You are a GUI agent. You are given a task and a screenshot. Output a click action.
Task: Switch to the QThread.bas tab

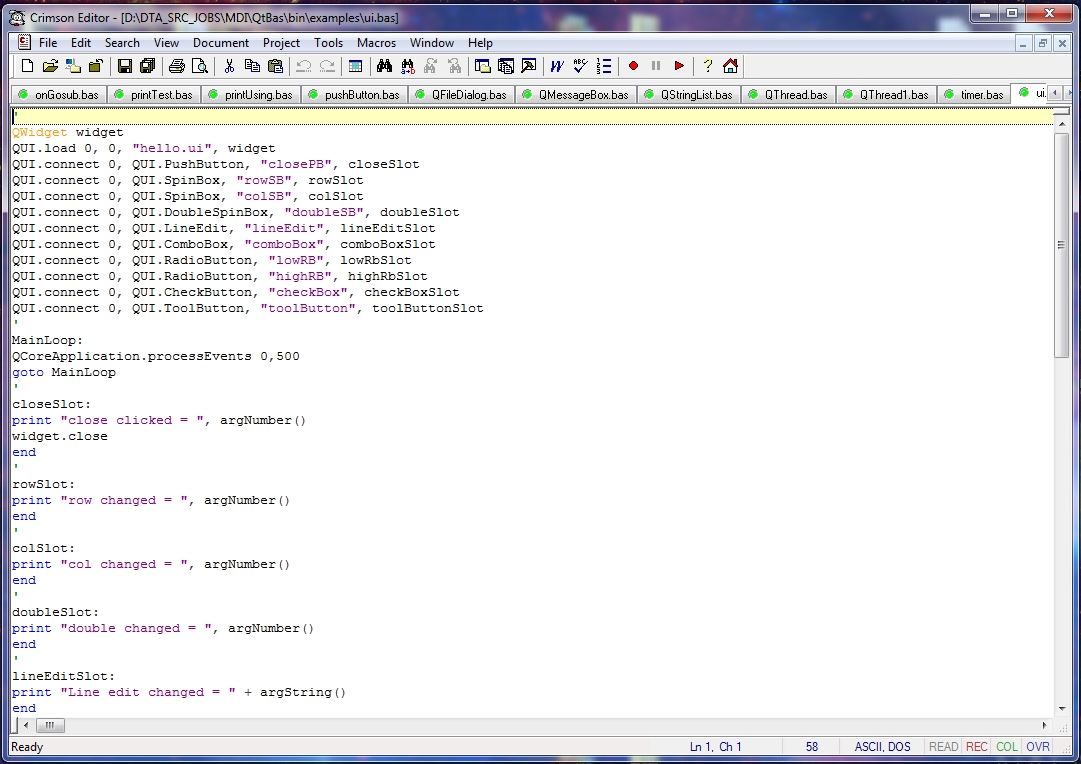pos(788,94)
